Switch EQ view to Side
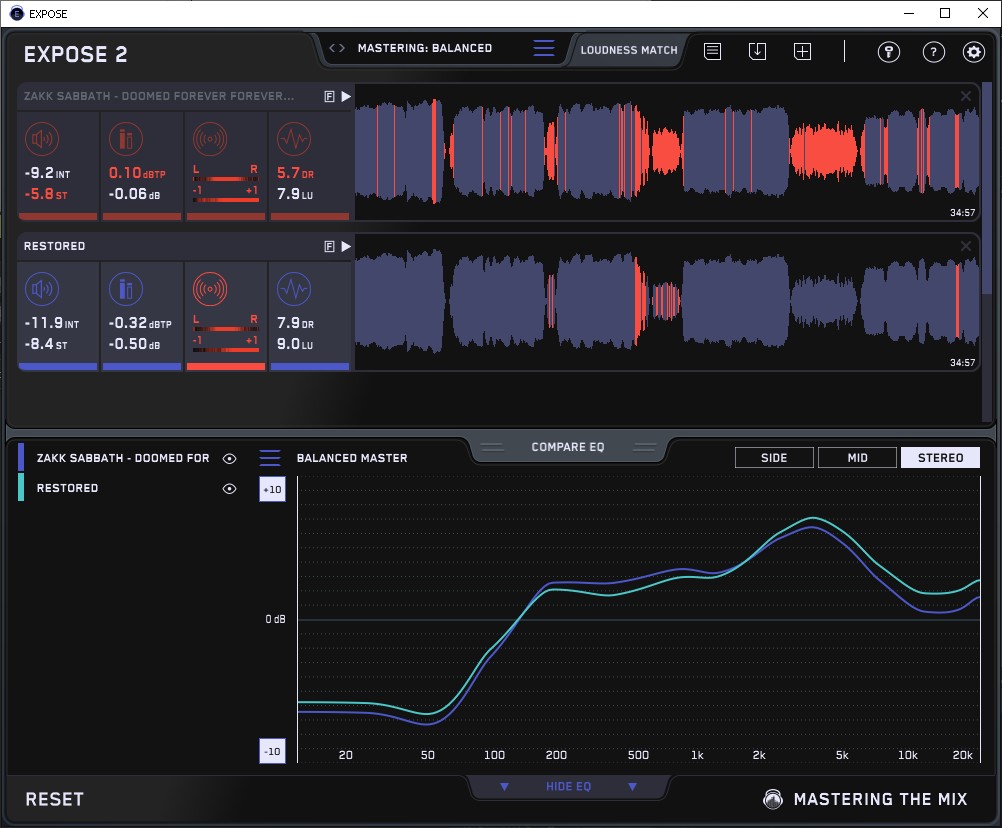Viewport: 1002px width, 828px height. [x=774, y=458]
